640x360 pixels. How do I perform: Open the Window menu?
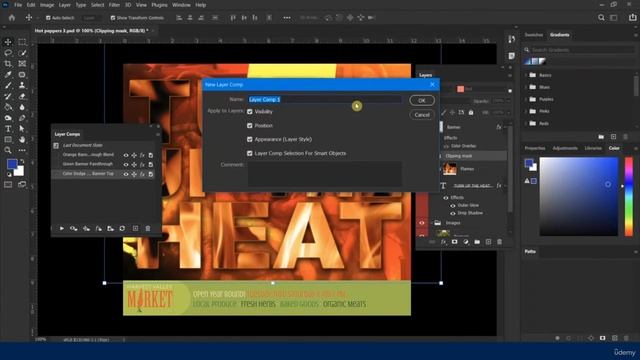click(181, 5)
